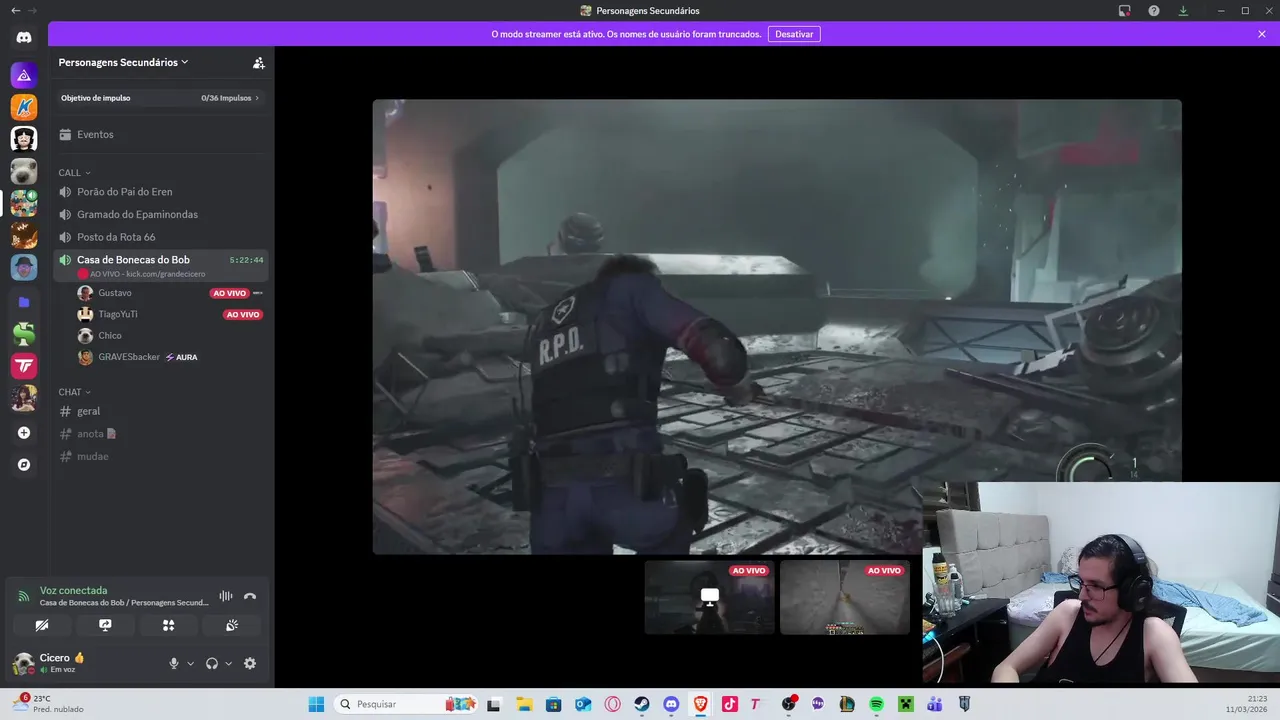Open the weather widget showing 23°C
Screen dimensions: 1280x720
click(x=48, y=704)
